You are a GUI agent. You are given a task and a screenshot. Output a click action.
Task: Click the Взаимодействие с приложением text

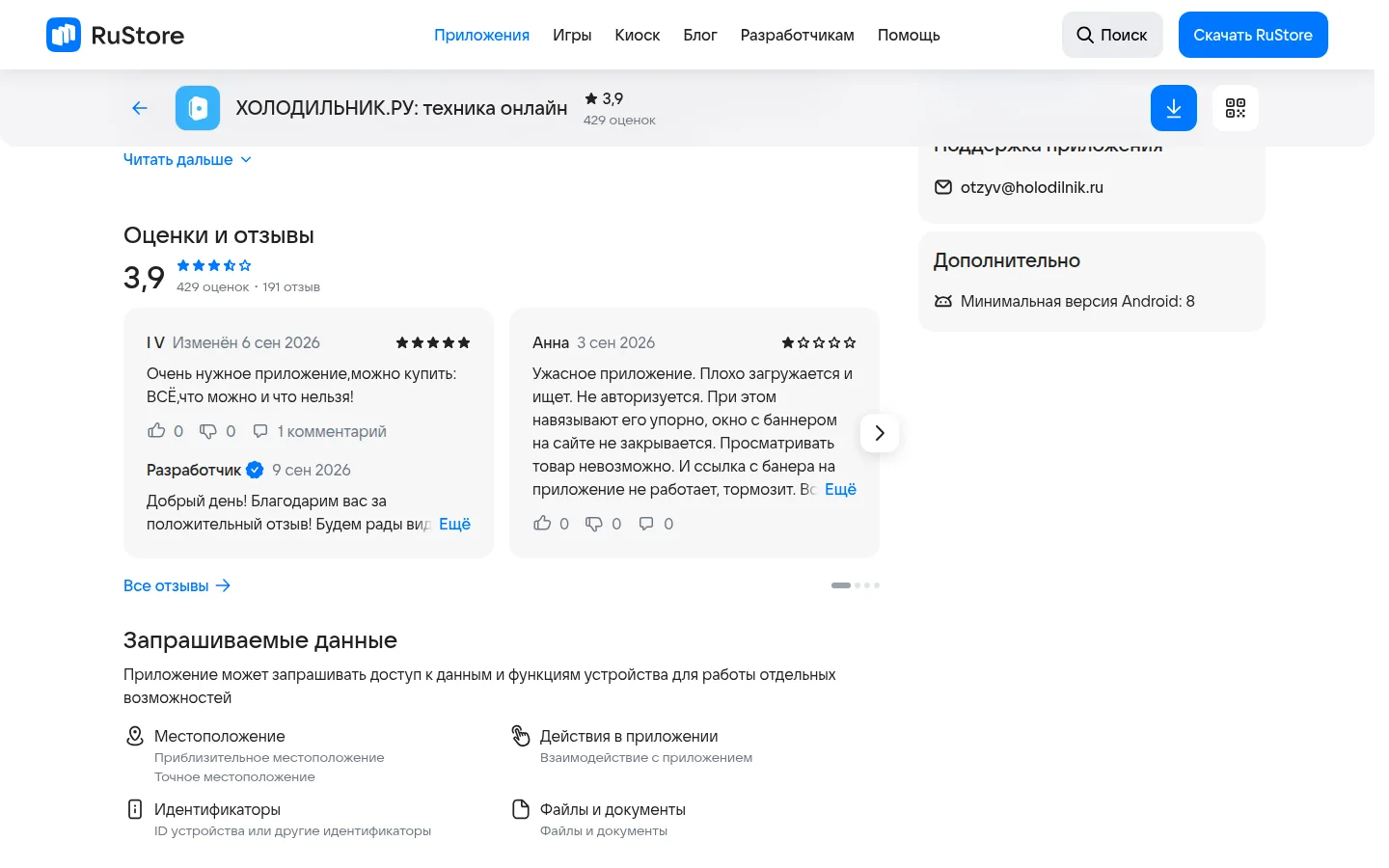click(646, 757)
